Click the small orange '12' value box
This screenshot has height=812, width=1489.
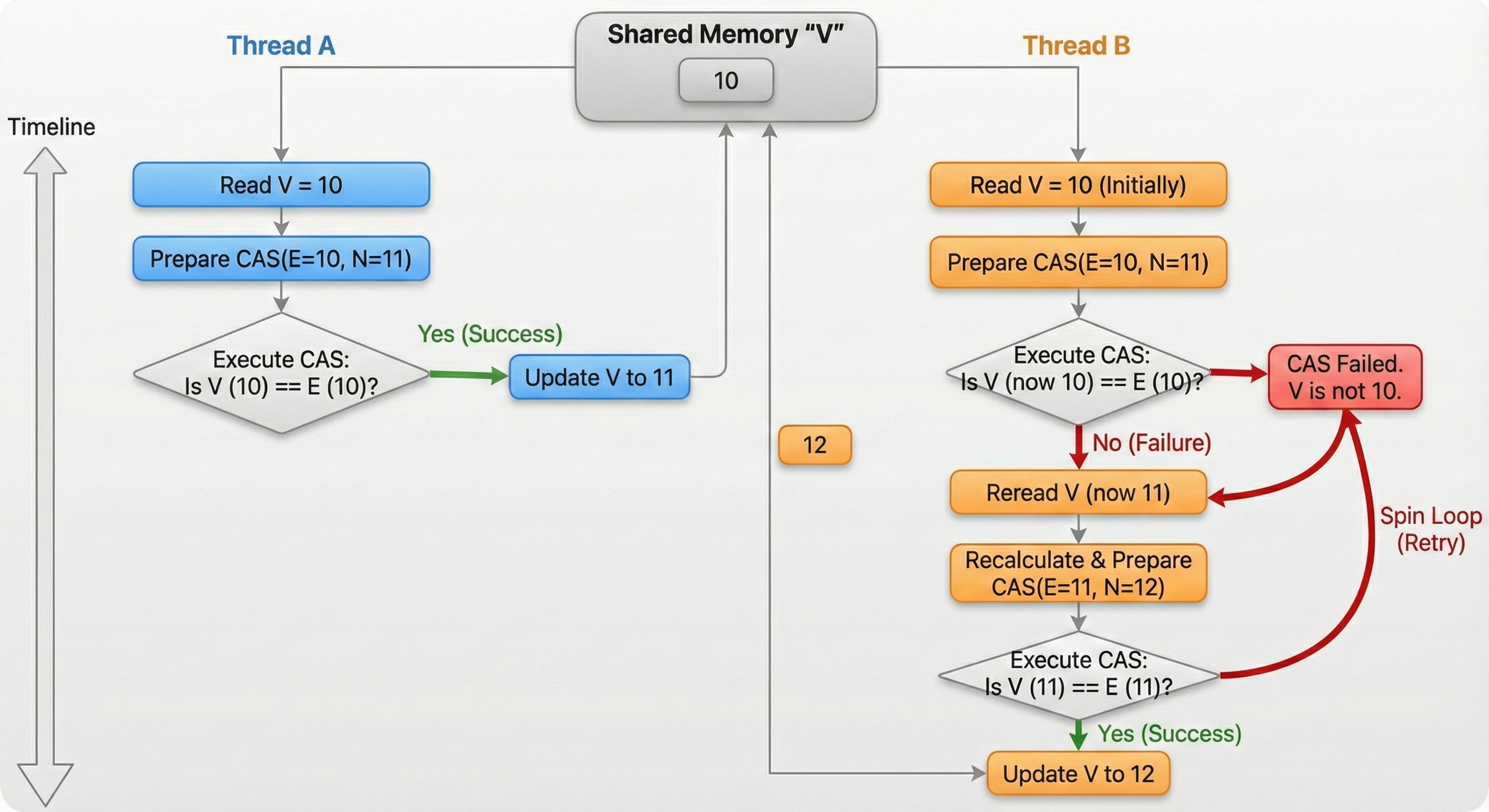[814, 445]
